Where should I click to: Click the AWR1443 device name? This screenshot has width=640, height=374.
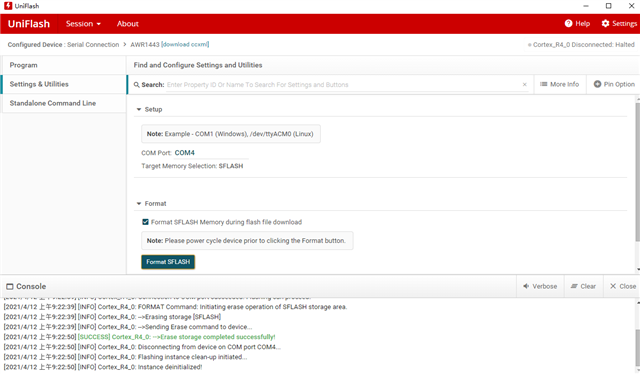pyautogui.click(x=144, y=45)
